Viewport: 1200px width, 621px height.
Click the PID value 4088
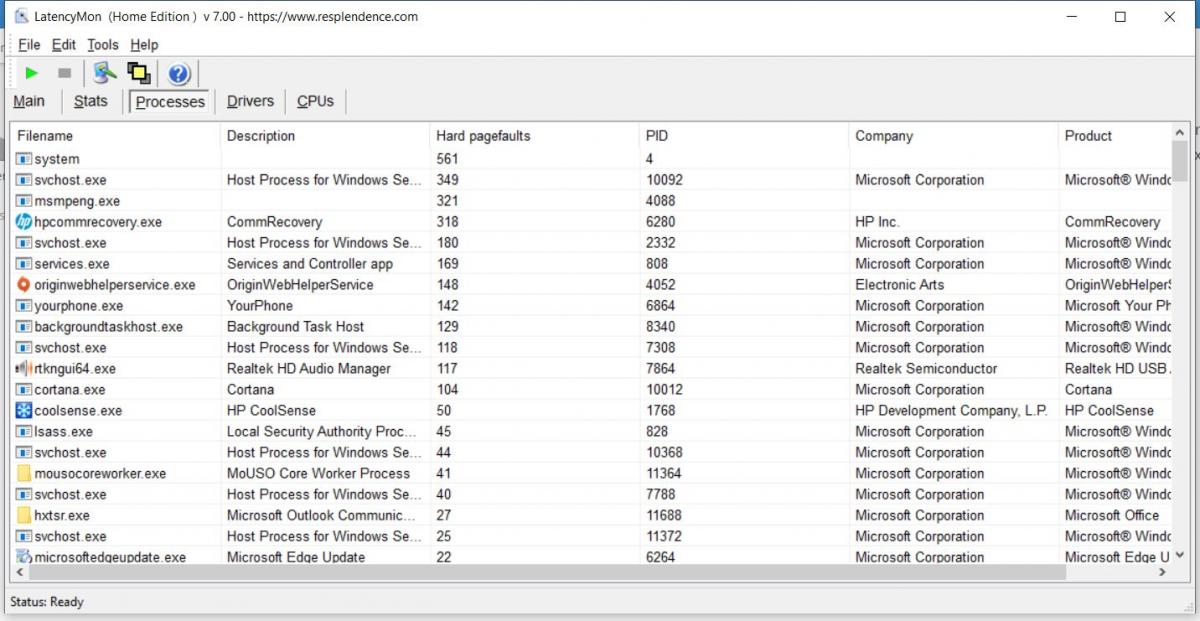tap(662, 201)
